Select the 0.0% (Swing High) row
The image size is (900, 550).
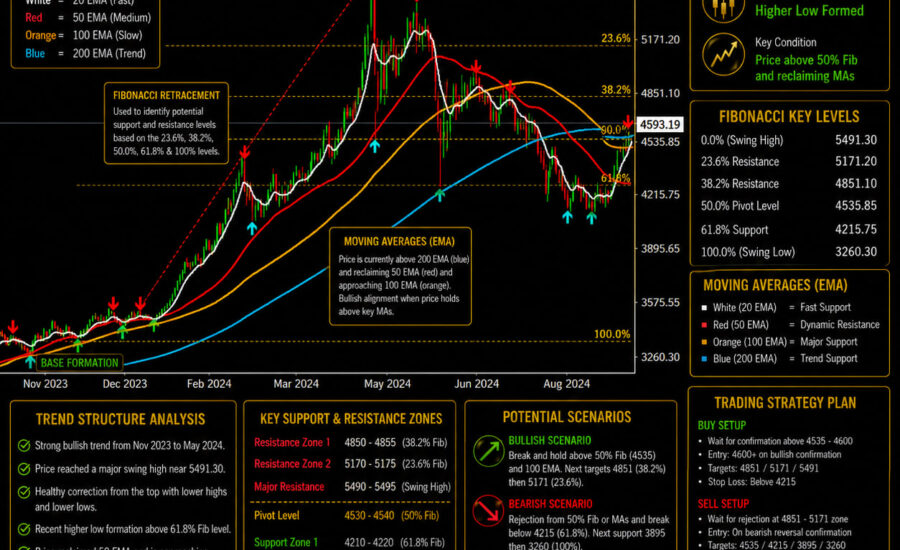click(x=789, y=140)
